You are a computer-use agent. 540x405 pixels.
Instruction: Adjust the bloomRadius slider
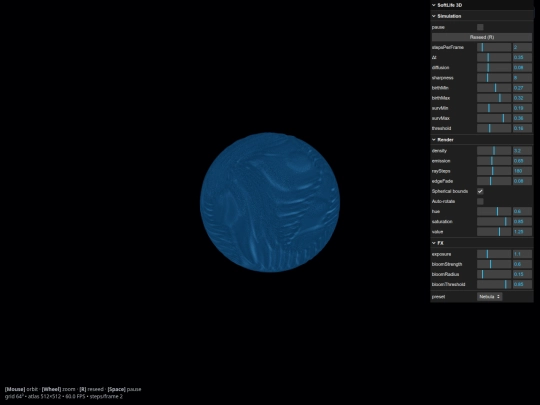[494, 274]
